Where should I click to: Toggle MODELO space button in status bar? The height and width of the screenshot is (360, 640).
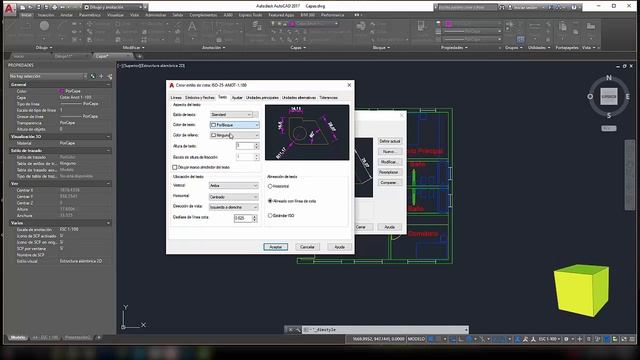tap(416, 339)
